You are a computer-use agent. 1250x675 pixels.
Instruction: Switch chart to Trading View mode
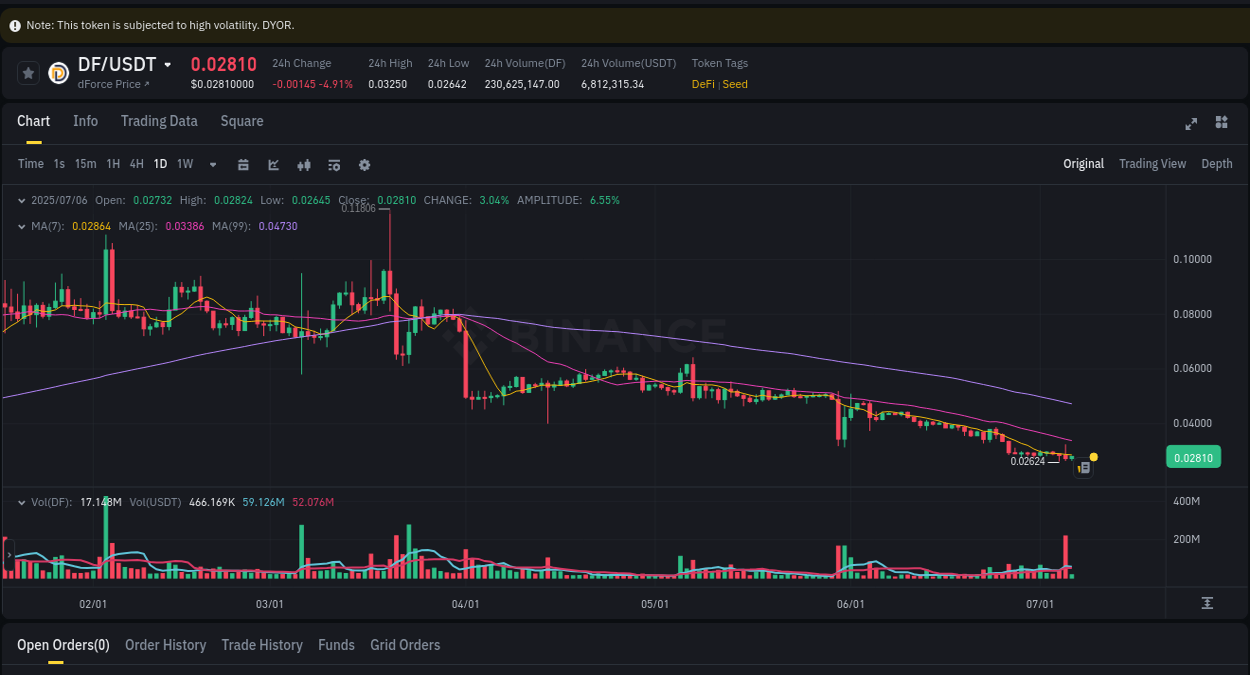[x=1152, y=163]
